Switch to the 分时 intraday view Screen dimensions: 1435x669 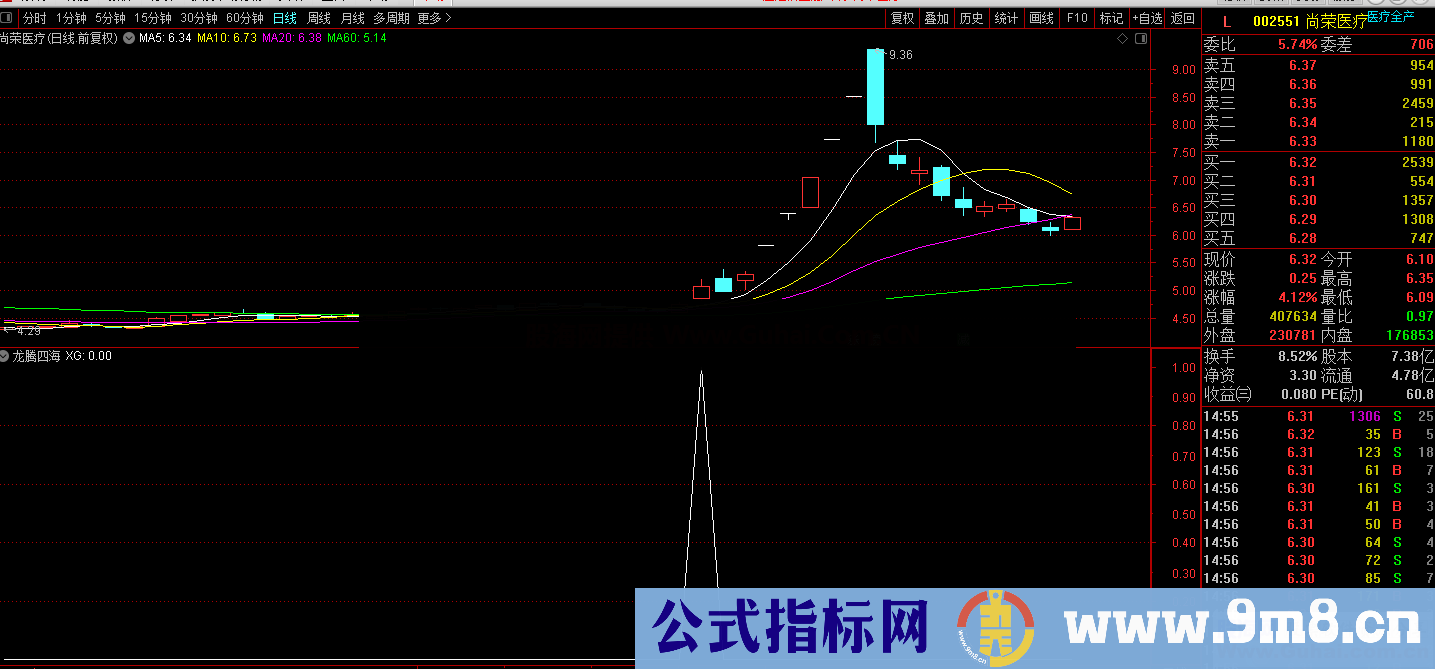tap(35, 18)
